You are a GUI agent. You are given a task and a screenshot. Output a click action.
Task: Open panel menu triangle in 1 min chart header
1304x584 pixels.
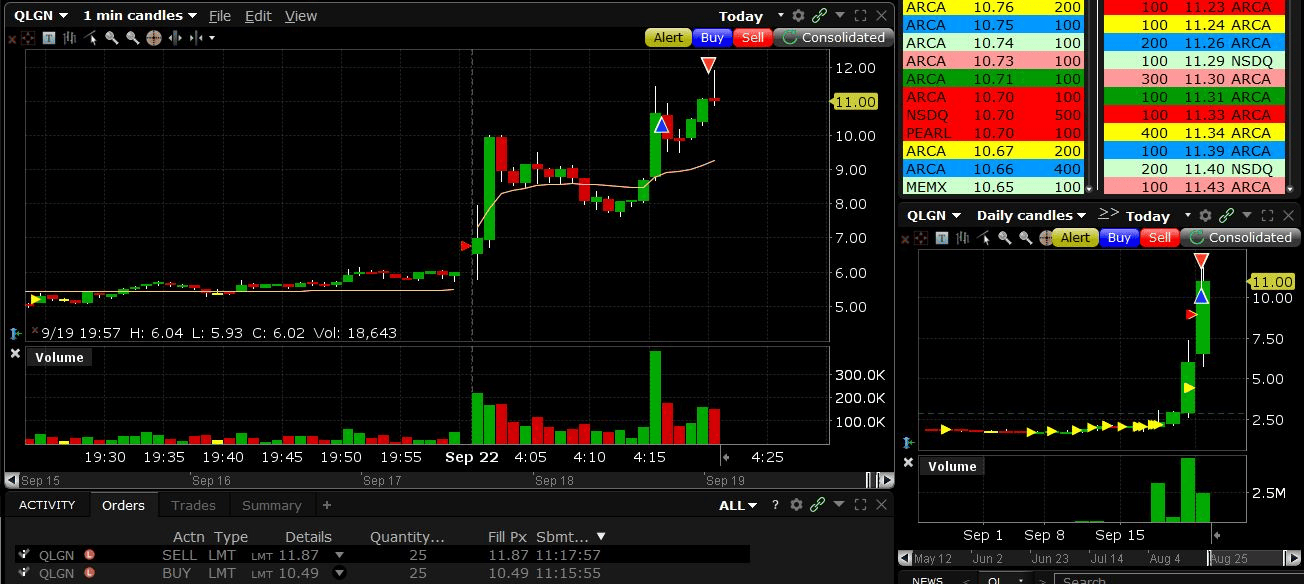coord(840,16)
